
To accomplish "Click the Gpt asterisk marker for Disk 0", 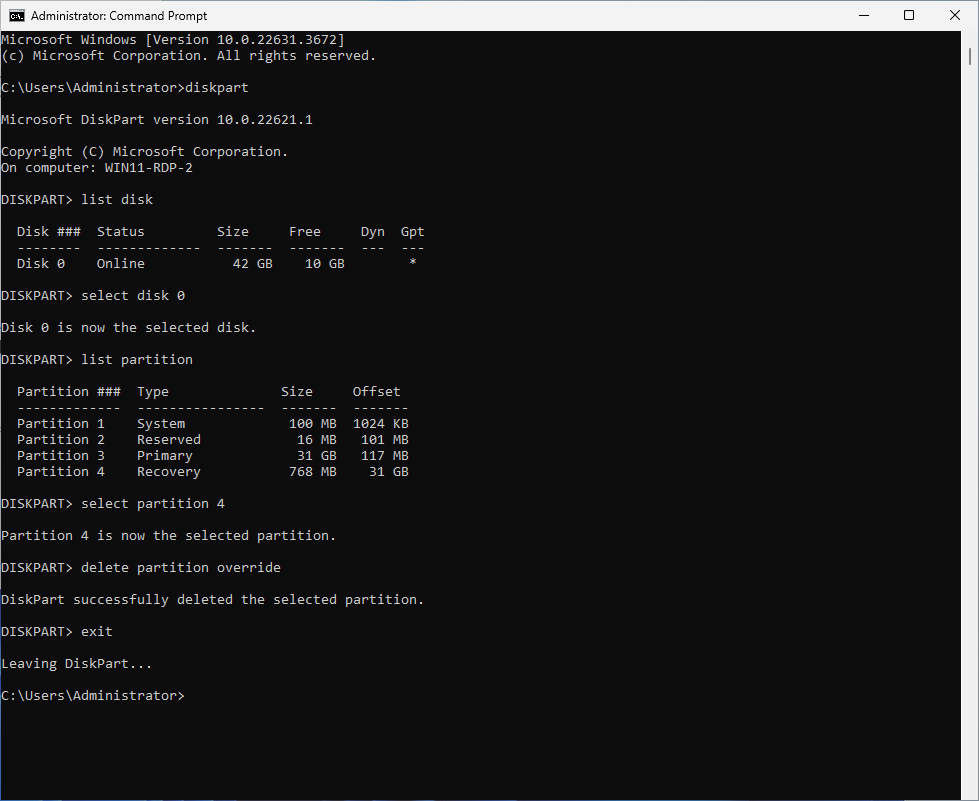I will tap(412, 263).
